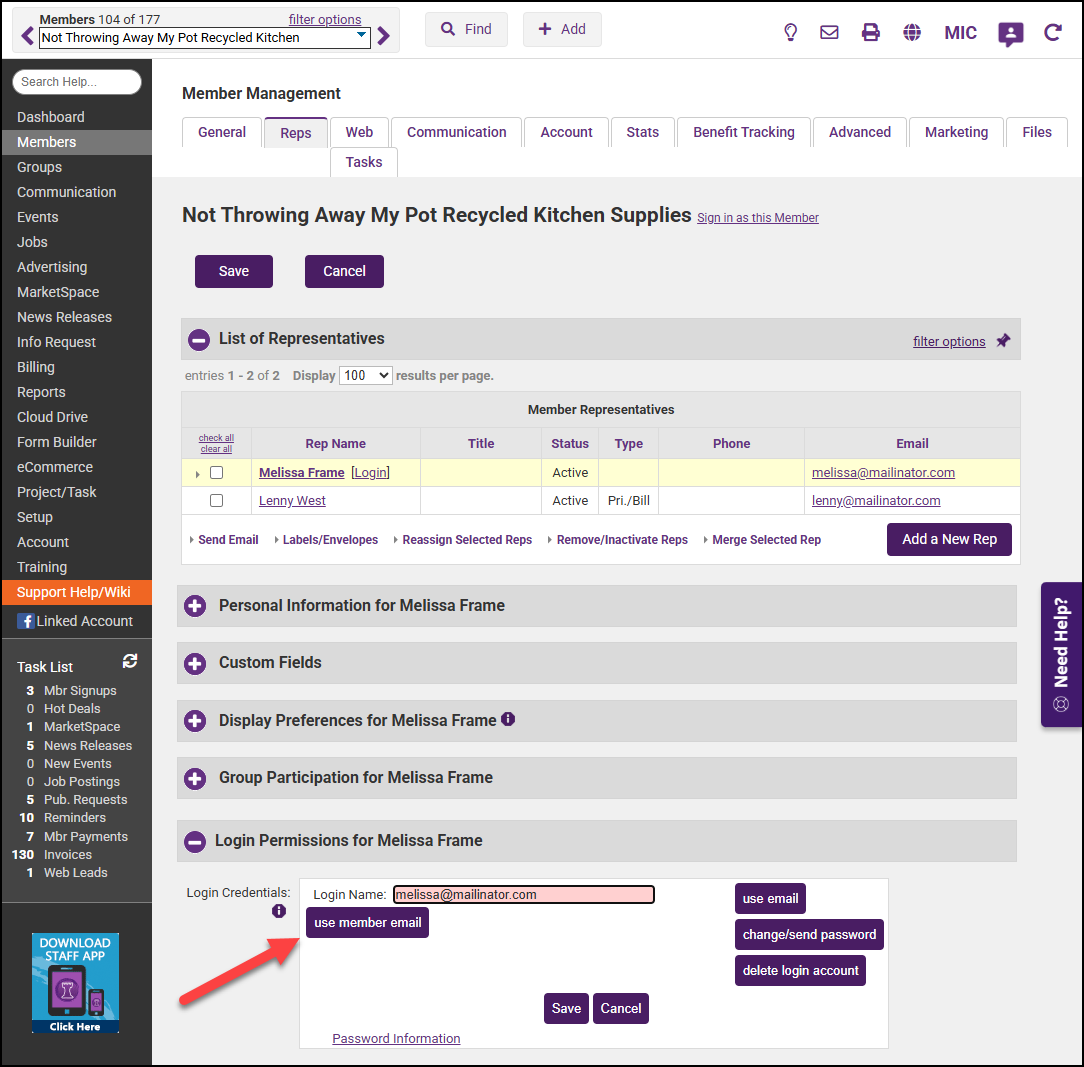Screen dimensions: 1084x1067
Task: Open the envelope mail icon
Action: click(x=829, y=32)
